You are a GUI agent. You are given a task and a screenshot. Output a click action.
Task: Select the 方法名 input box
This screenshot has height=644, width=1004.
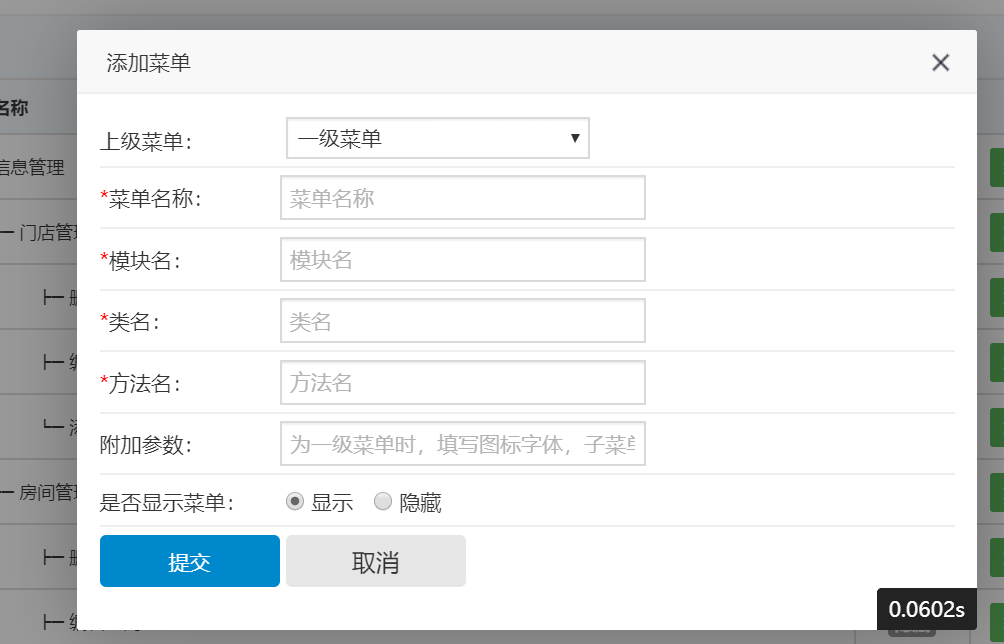pos(462,382)
